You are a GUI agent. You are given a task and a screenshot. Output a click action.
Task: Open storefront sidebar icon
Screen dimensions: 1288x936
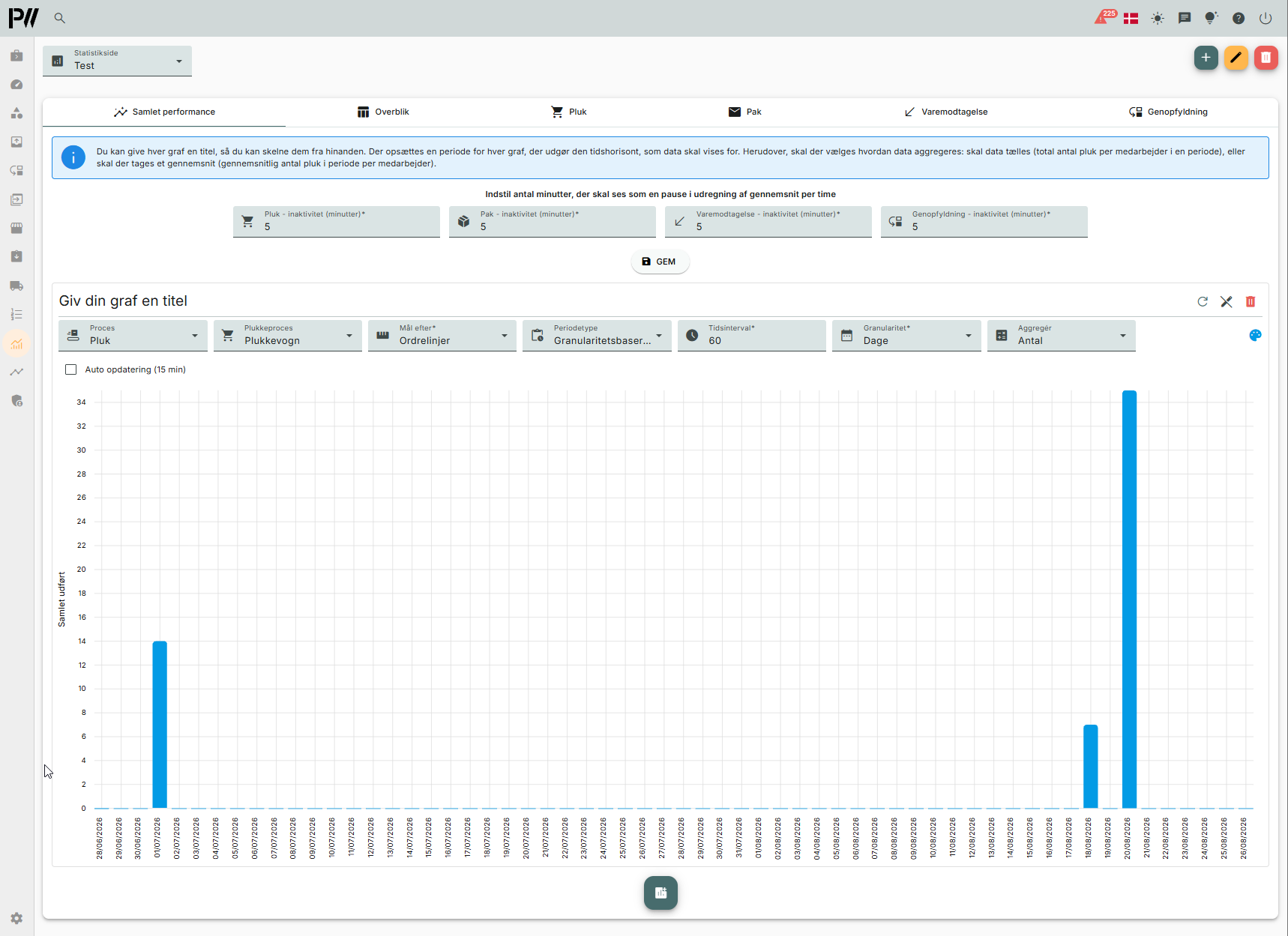[16, 228]
